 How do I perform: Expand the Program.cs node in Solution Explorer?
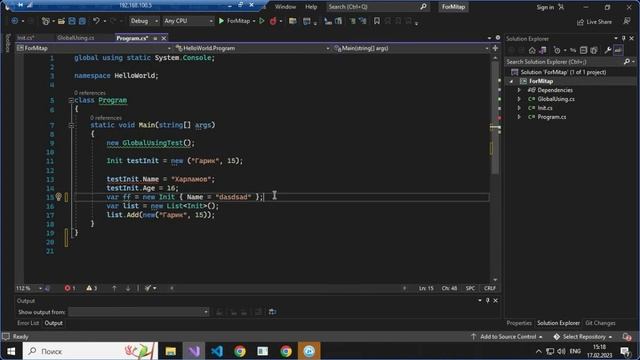(x=519, y=117)
